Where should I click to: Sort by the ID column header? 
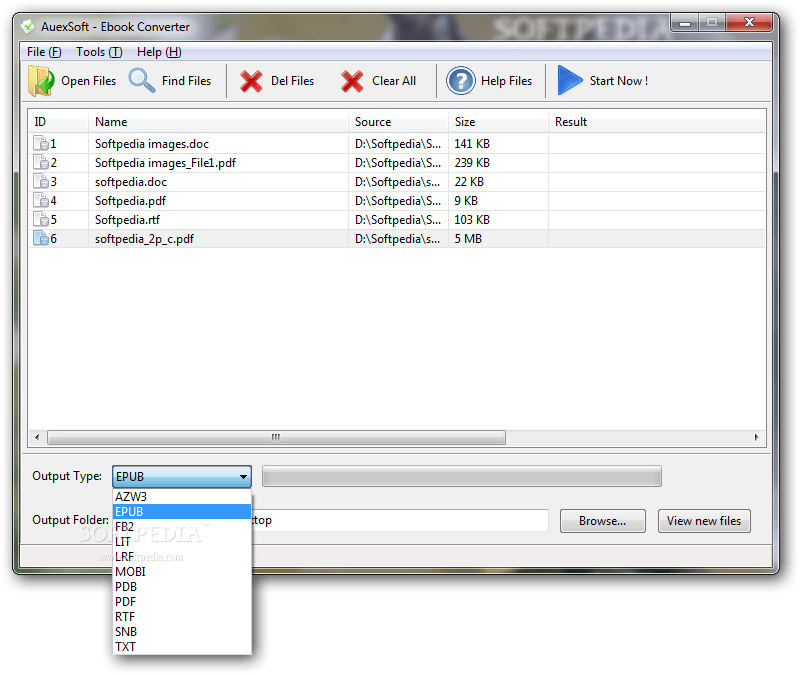tap(59, 121)
